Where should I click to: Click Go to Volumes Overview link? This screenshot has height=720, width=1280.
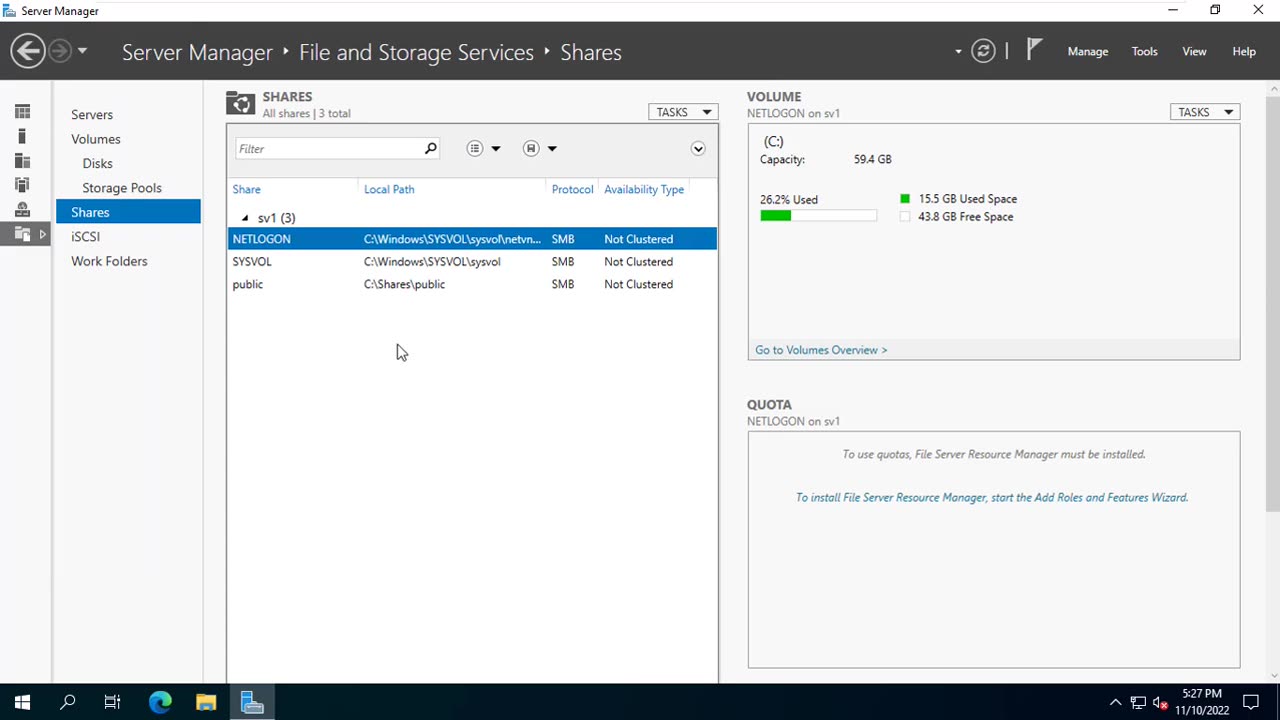coord(821,350)
